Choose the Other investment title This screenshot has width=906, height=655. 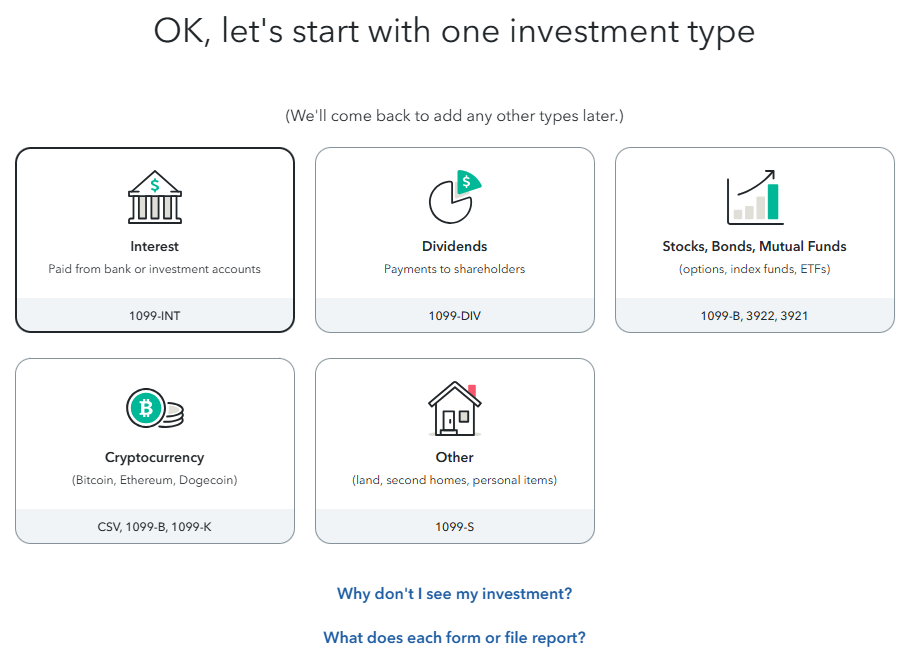(x=455, y=457)
